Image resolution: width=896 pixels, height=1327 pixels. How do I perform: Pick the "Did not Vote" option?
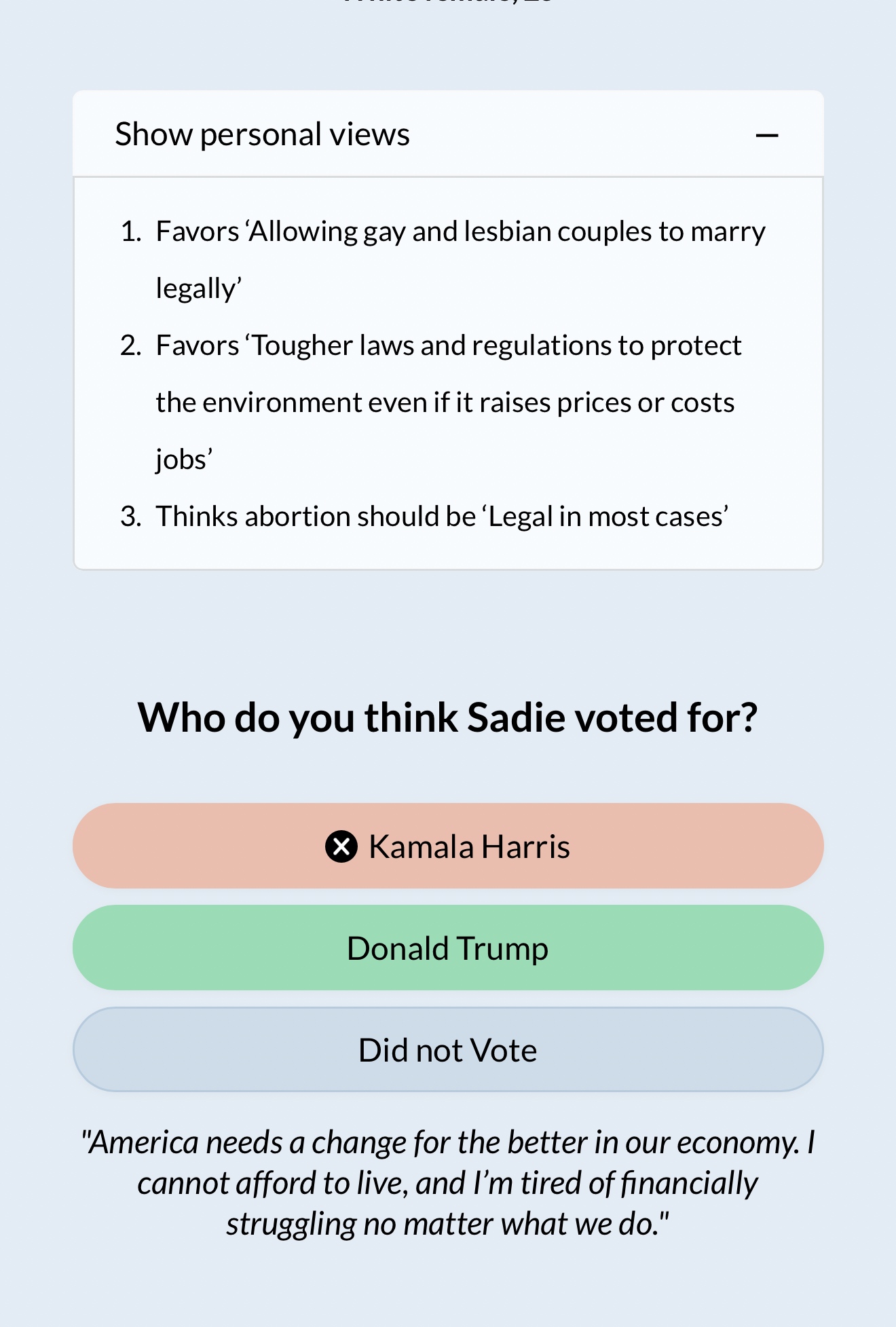click(448, 1050)
